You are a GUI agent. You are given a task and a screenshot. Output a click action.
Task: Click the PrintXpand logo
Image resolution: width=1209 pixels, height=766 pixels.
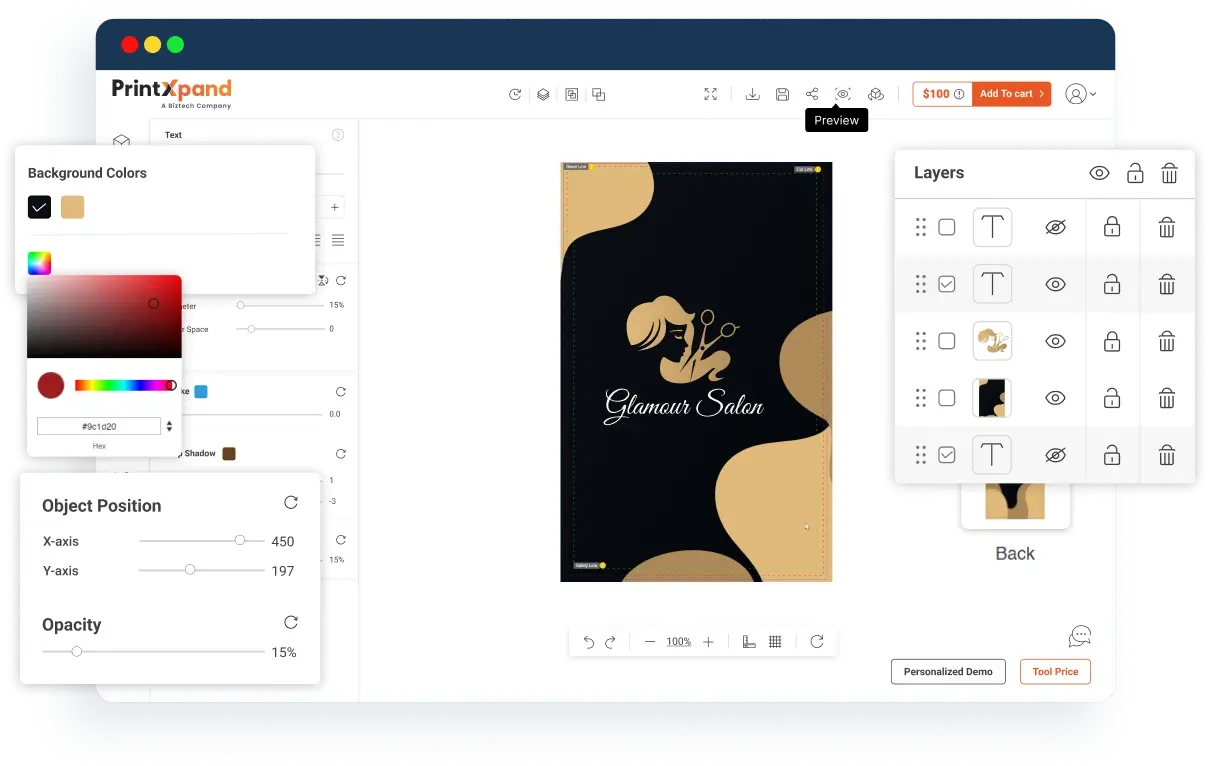click(172, 92)
